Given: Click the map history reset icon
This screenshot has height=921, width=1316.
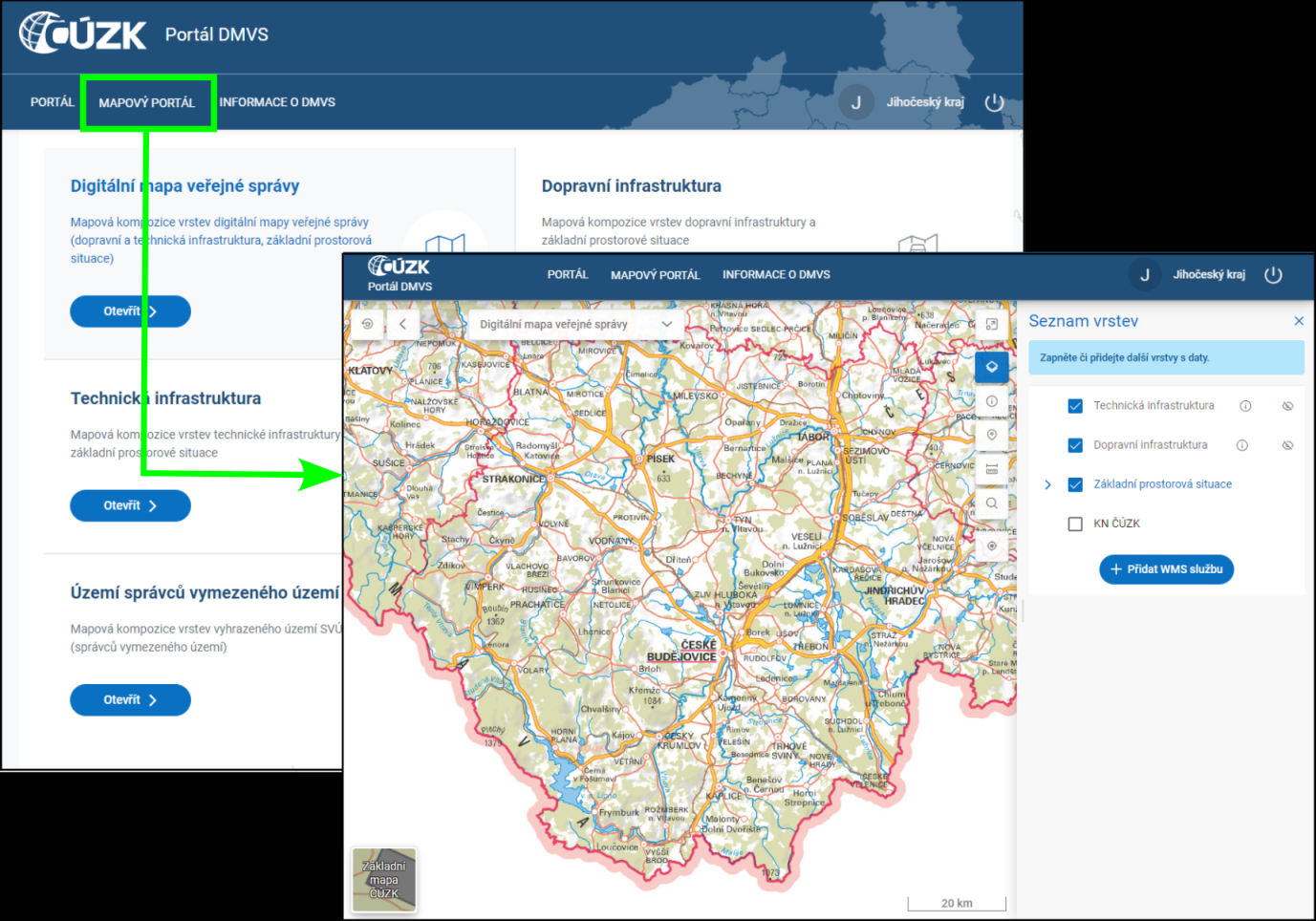Looking at the screenshot, I should (x=367, y=325).
